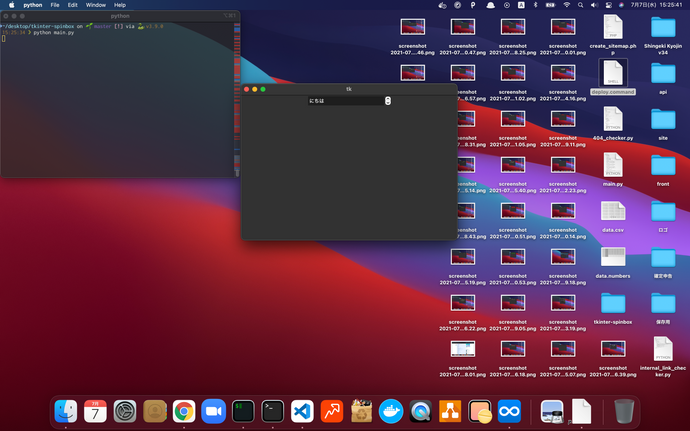Select the deploy.command file on desktop
The width and height of the screenshot is (690, 431).
coord(613,77)
